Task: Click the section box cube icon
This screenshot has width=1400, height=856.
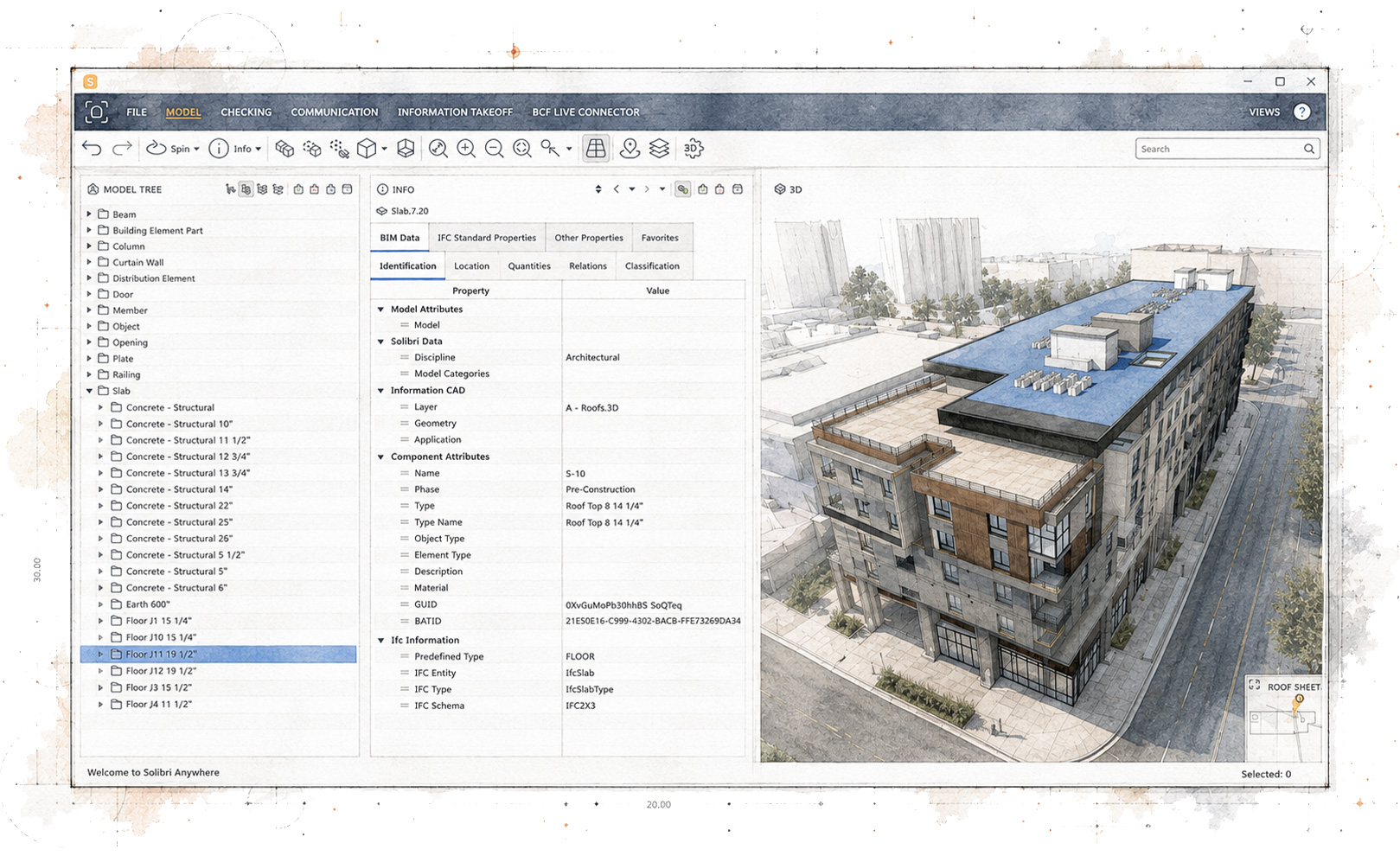Action: click(x=406, y=149)
